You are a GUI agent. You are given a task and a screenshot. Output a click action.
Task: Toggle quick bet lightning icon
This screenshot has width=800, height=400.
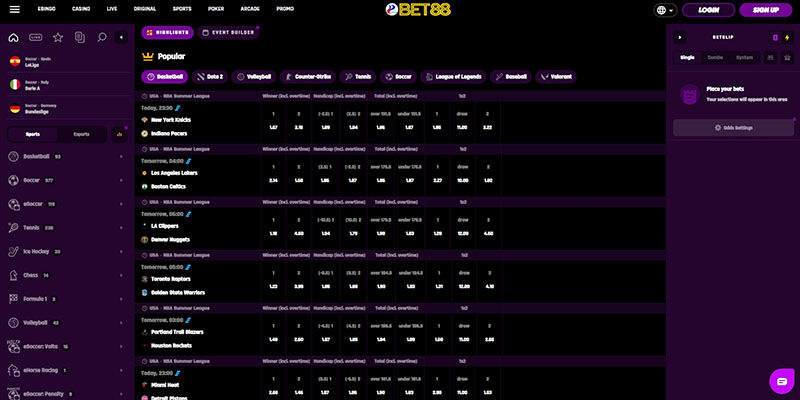pos(787,37)
